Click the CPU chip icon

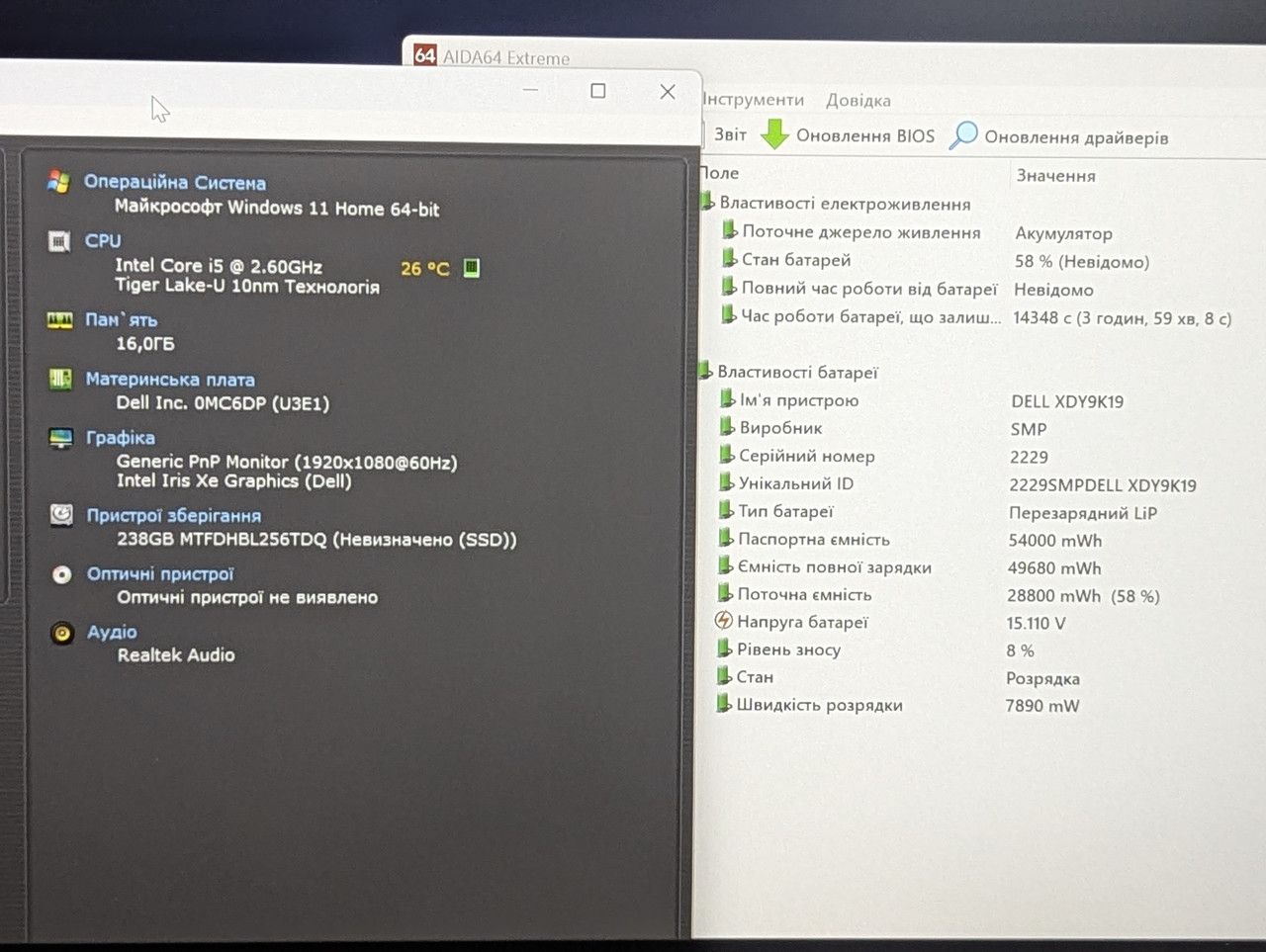pyautogui.click(x=59, y=241)
